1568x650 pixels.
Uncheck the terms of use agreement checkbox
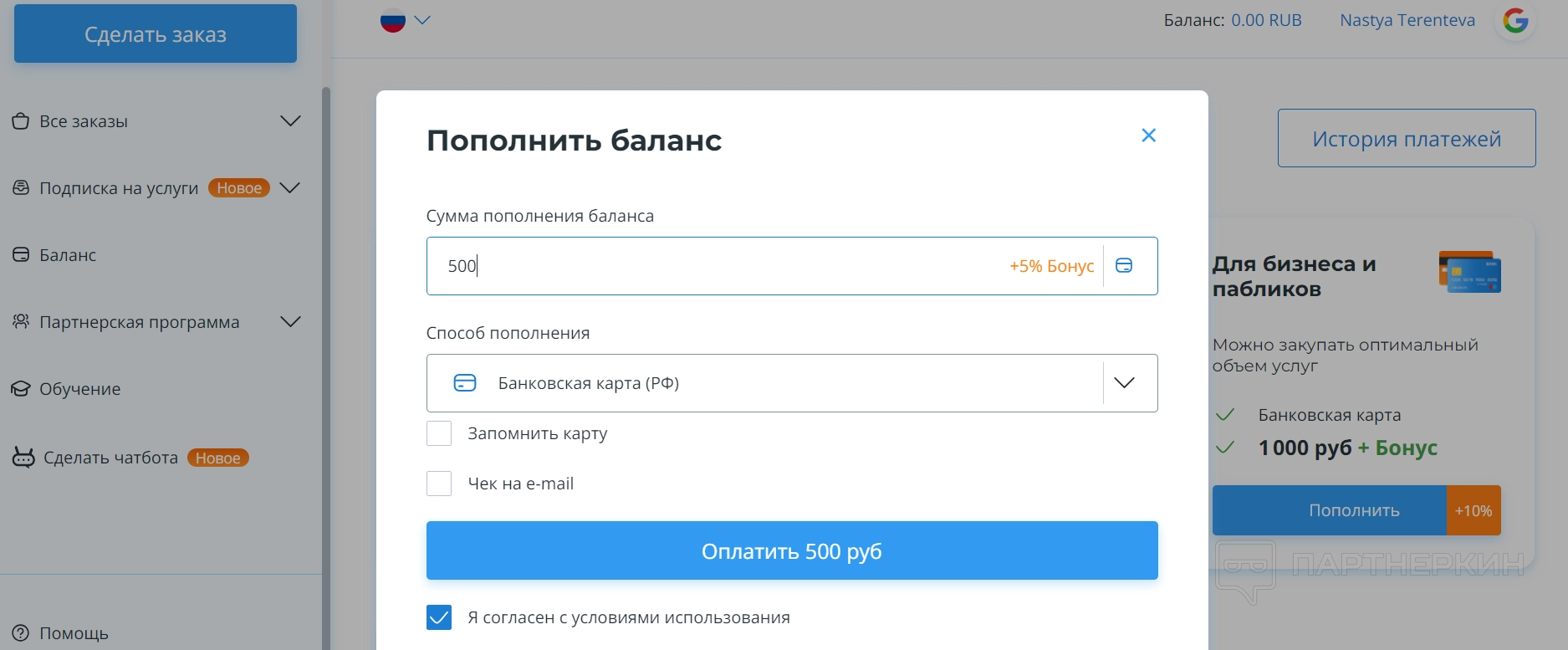pos(439,617)
